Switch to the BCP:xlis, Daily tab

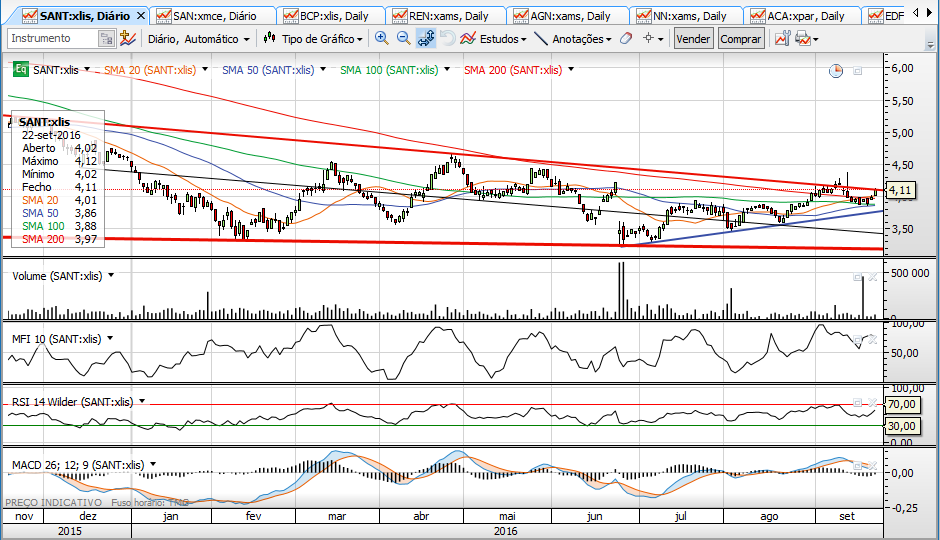[333, 16]
